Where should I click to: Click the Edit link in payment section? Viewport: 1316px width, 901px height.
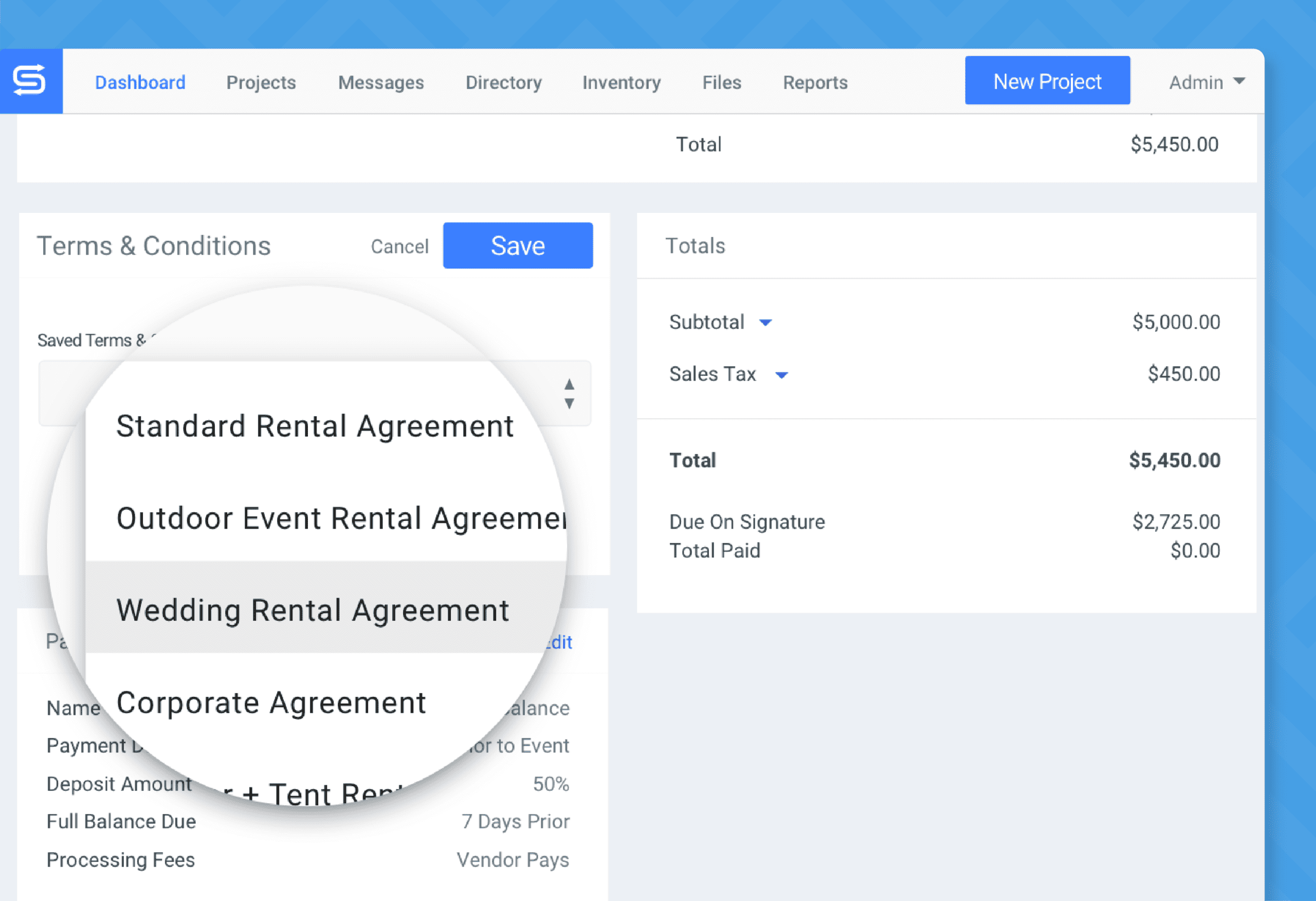click(559, 643)
